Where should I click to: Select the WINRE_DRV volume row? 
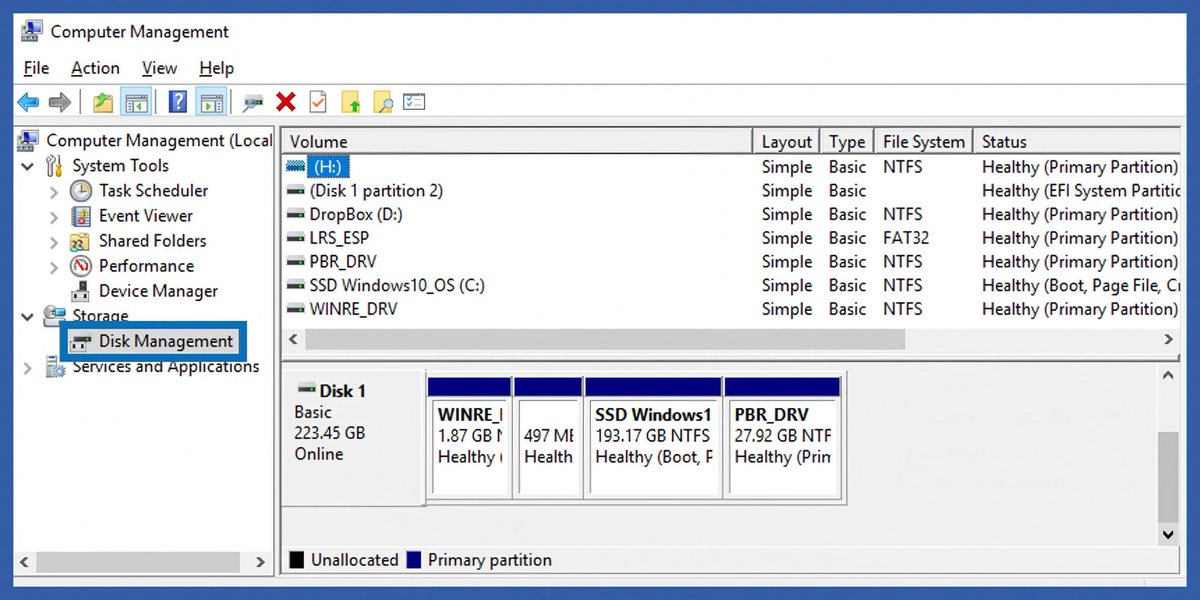click(x=731, y=309)
